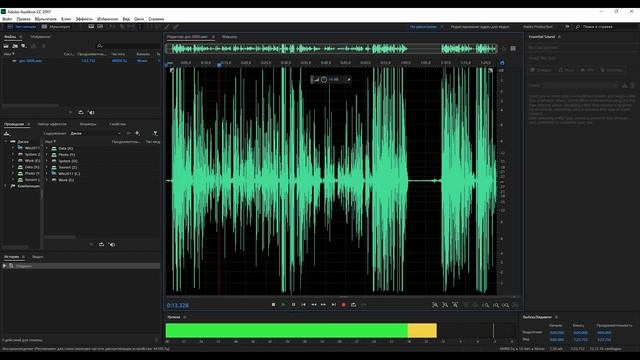Open the Файл menu
The width and height of the screenshot is (640, 360).
pos(7,19)
